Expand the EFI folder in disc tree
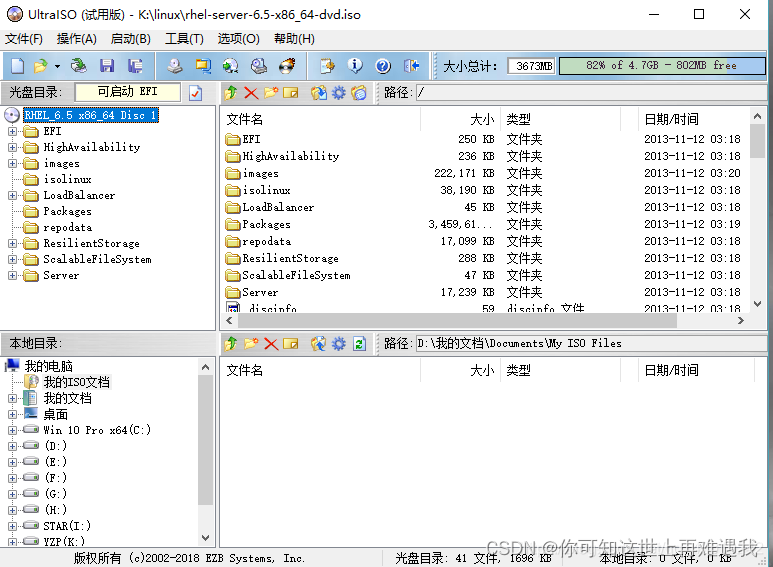 (x=12, y=132)
